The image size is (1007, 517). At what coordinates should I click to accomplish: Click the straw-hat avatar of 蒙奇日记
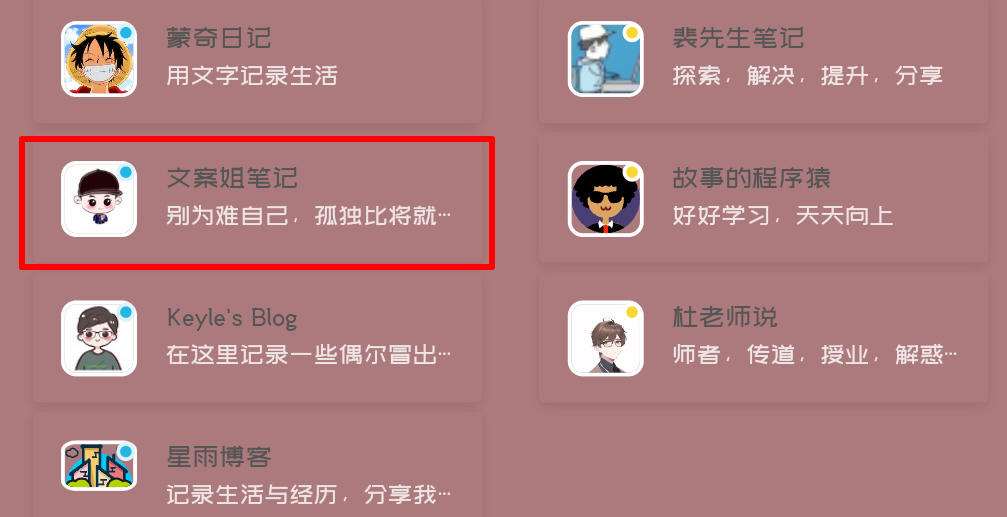(x=99, y=59)
